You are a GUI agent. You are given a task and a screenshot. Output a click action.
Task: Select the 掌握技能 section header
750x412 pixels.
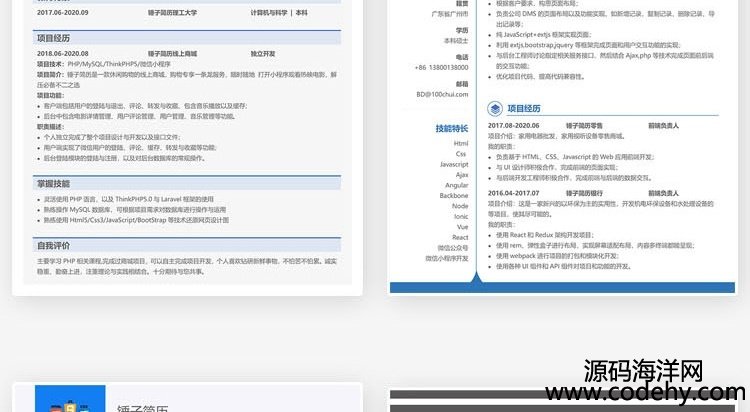pos(54,183)
